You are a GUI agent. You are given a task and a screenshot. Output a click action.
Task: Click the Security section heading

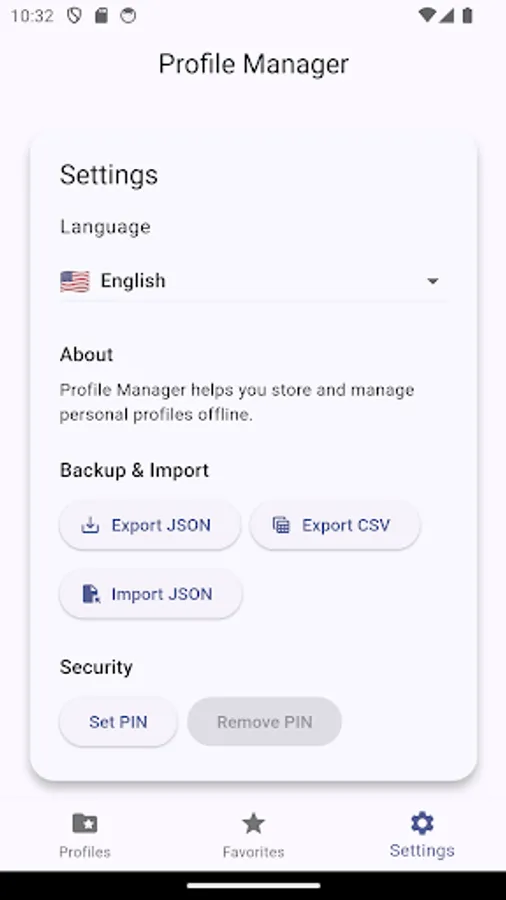point(96,667)
